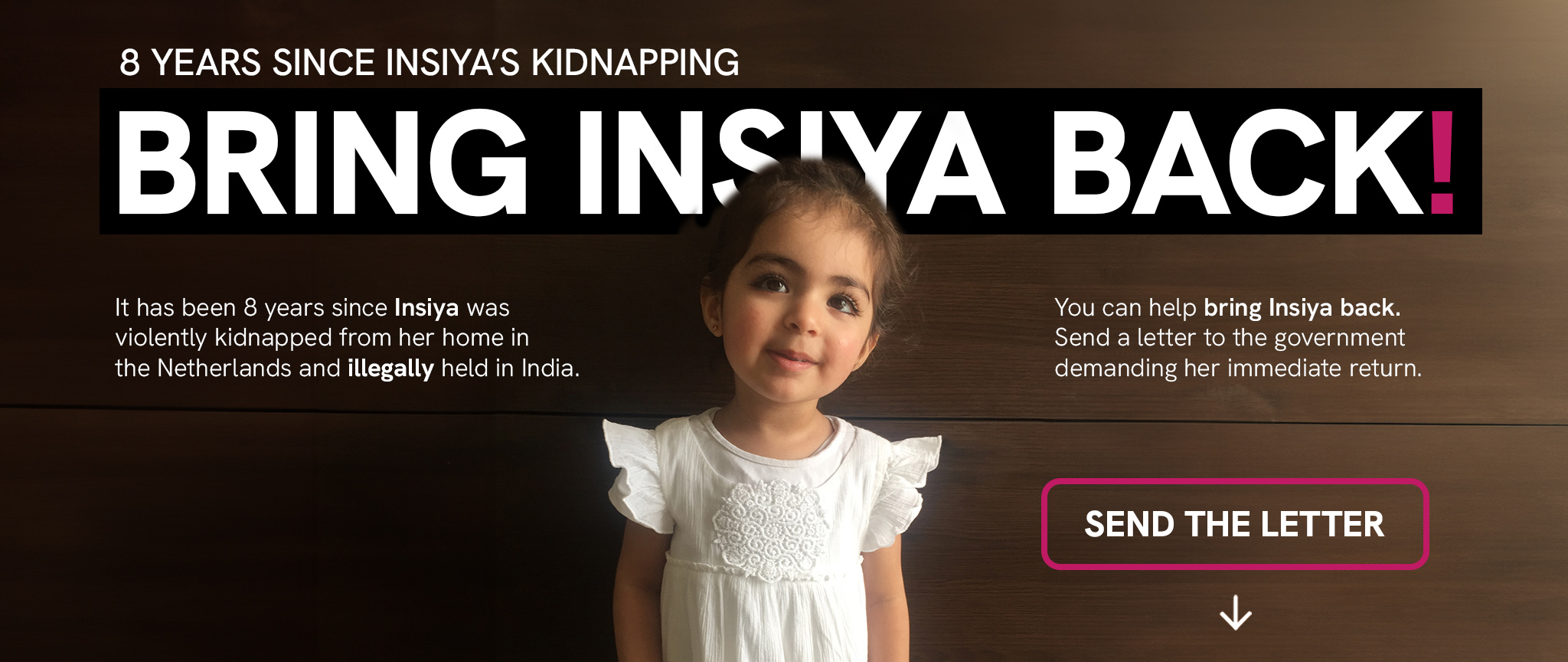Click 'It has been 8 years since' line
Viewport: 1568px width, 662px height.
click(x=251, y=308)
